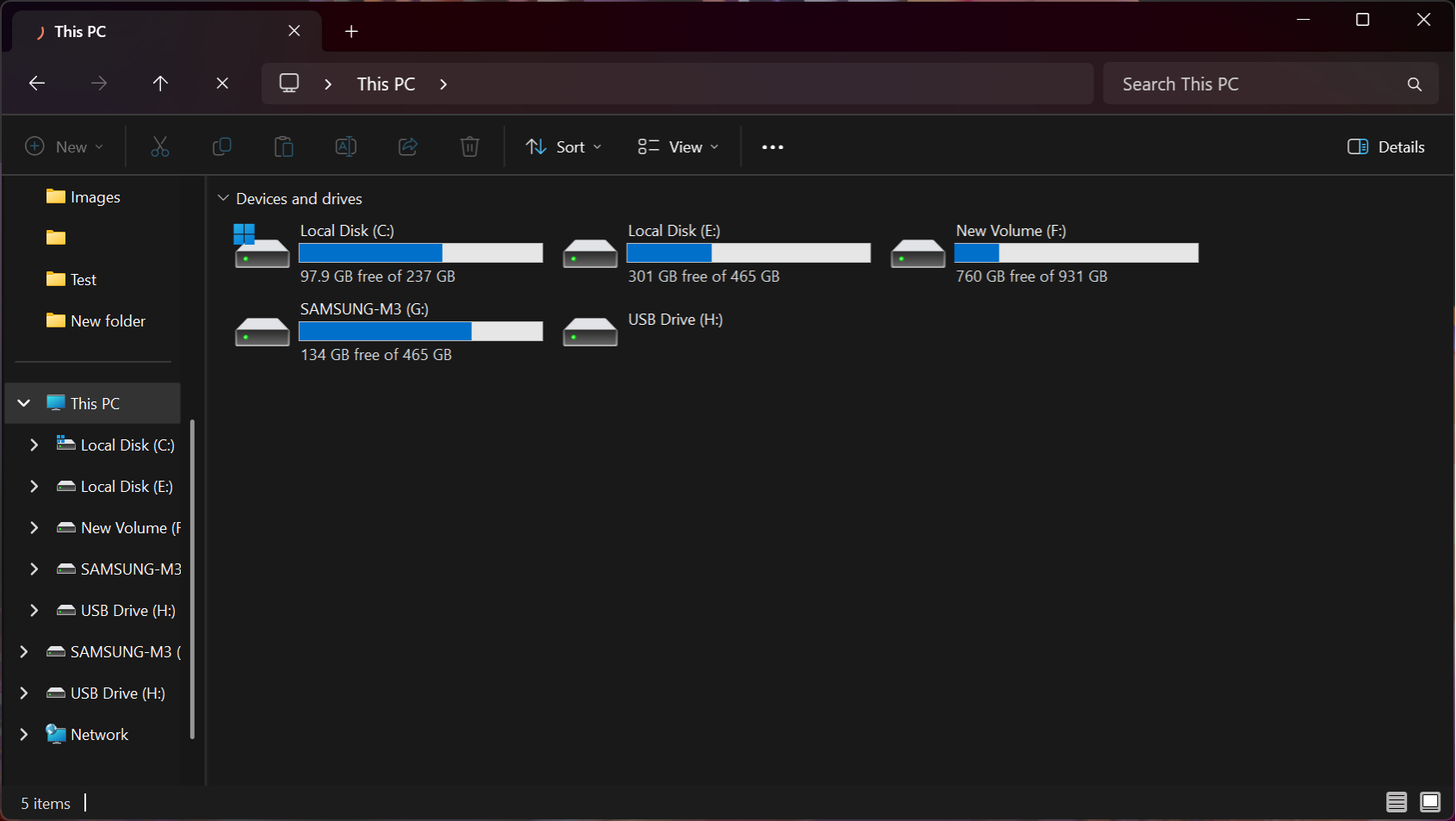Screen dimensions: 1456x821
Task: Open the View dropdown
Action: 677,146
